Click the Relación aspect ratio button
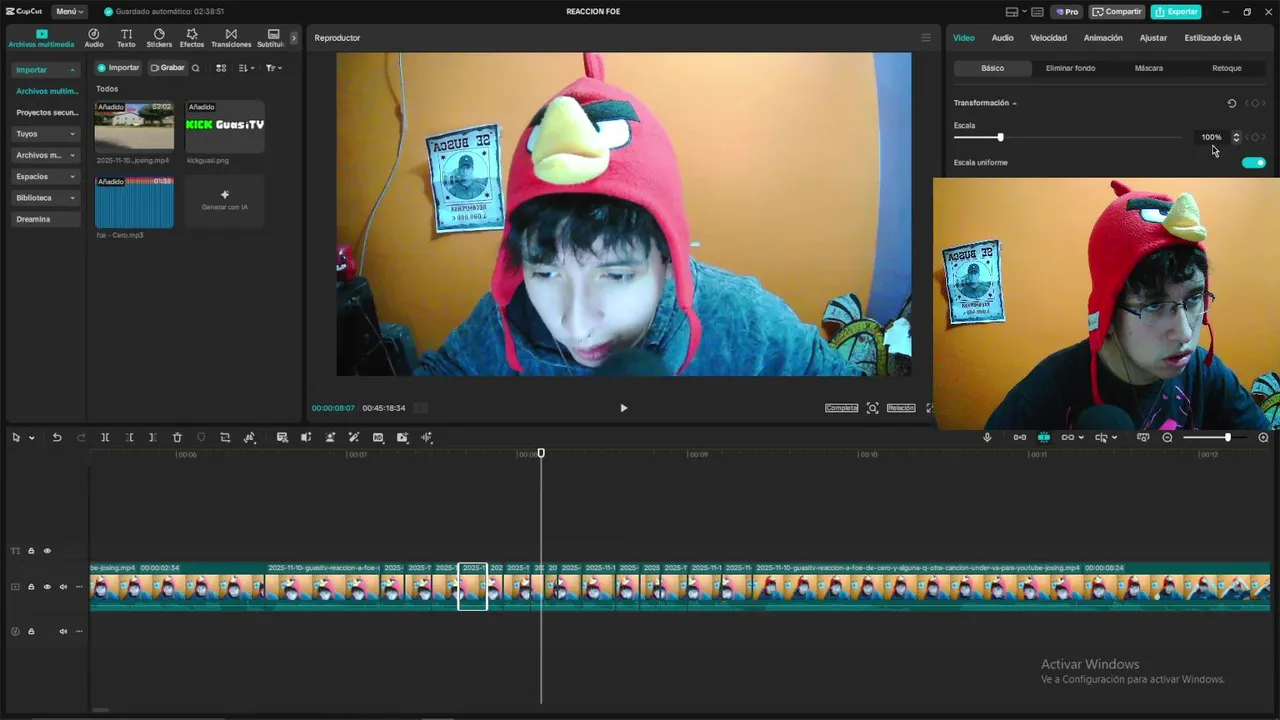The image size is (1280, 720). click(901, 408)
